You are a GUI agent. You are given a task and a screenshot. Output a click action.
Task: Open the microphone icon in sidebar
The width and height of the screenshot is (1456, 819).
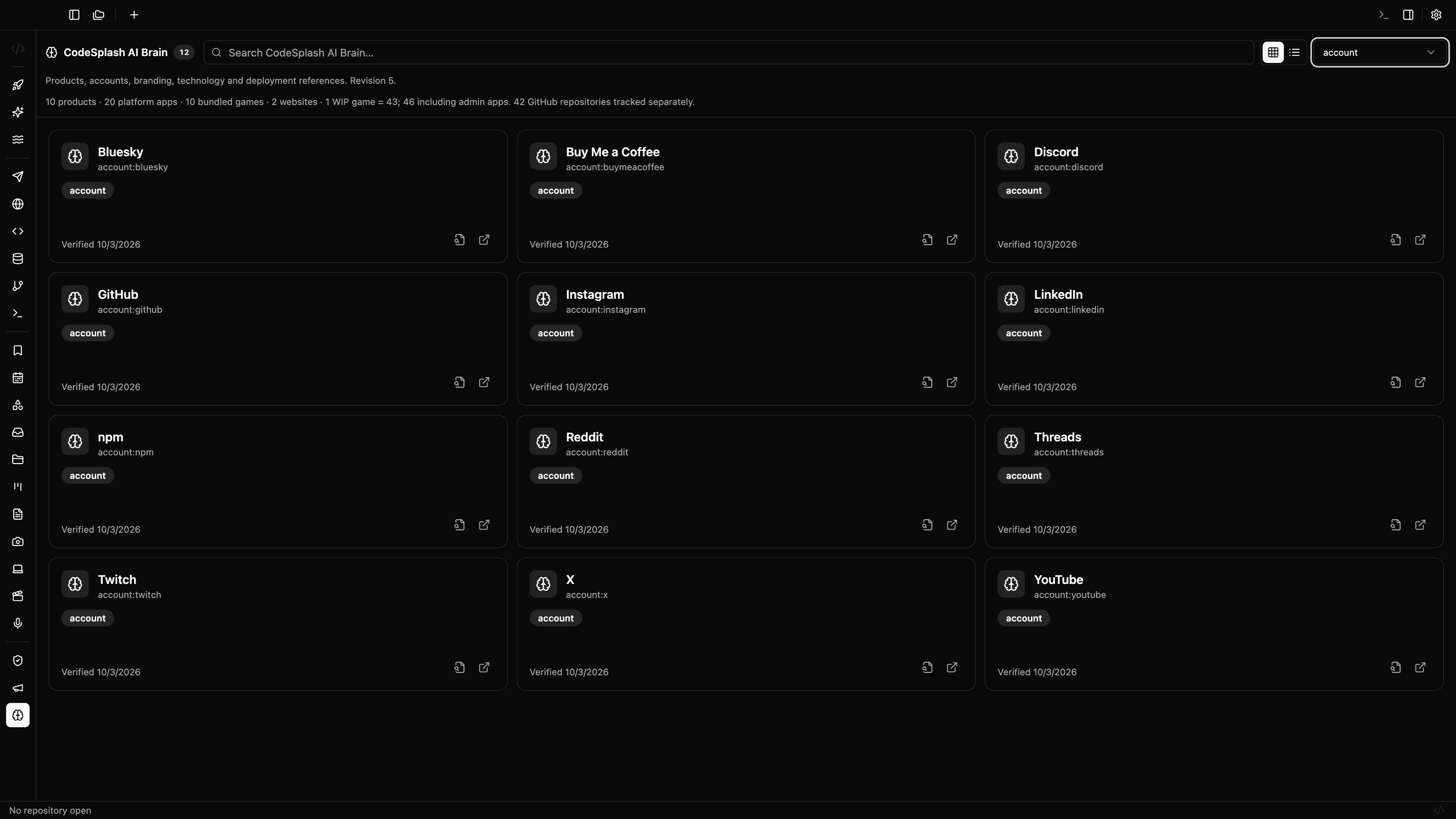click(x=17, y=623)
